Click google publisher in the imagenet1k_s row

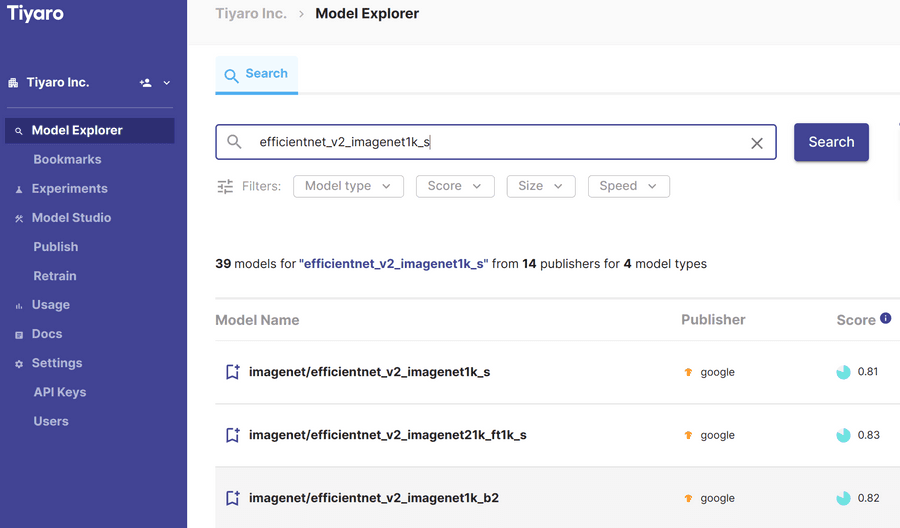tap(717, 372)
